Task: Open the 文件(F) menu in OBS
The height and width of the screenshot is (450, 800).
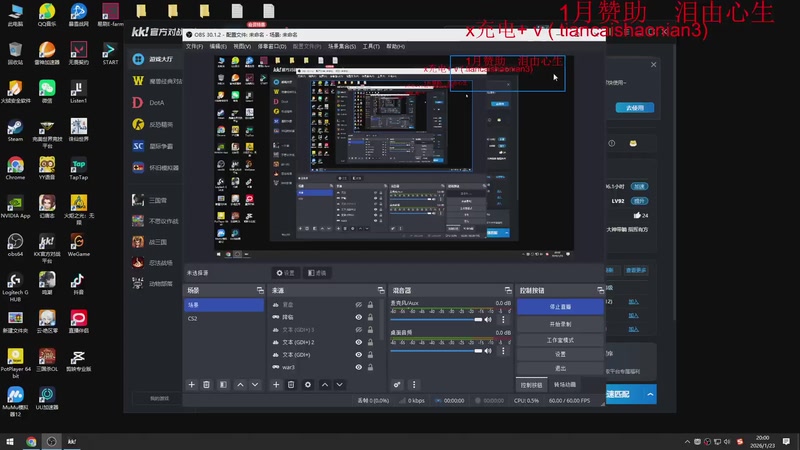Action: tap(194, 46)
